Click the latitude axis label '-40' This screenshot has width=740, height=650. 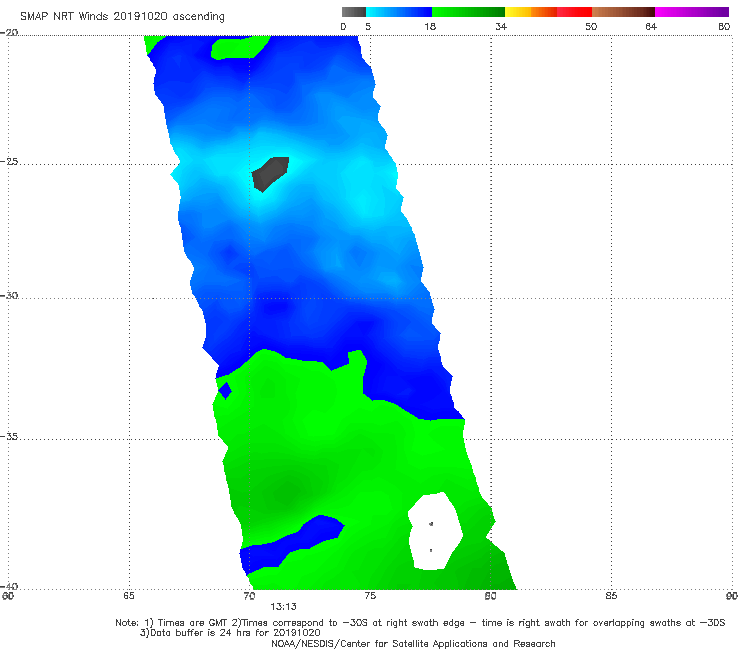[x=9, y=586]
